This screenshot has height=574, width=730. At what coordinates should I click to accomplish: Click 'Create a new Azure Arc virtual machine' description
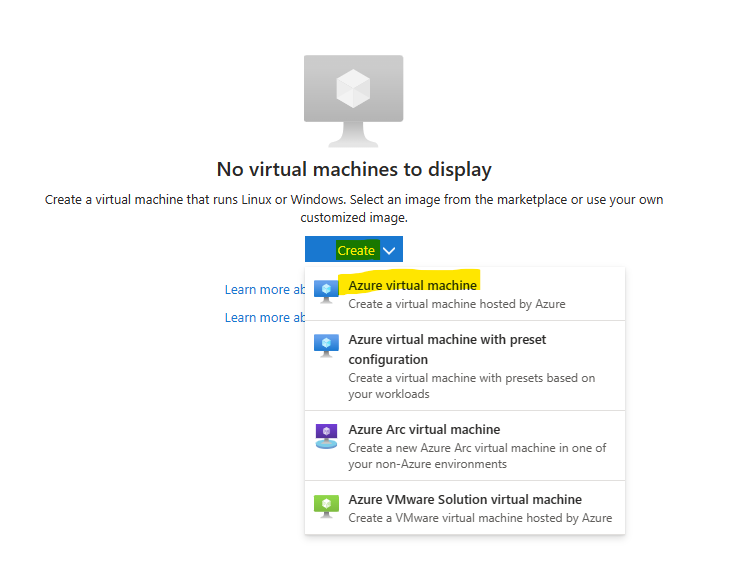477,456
